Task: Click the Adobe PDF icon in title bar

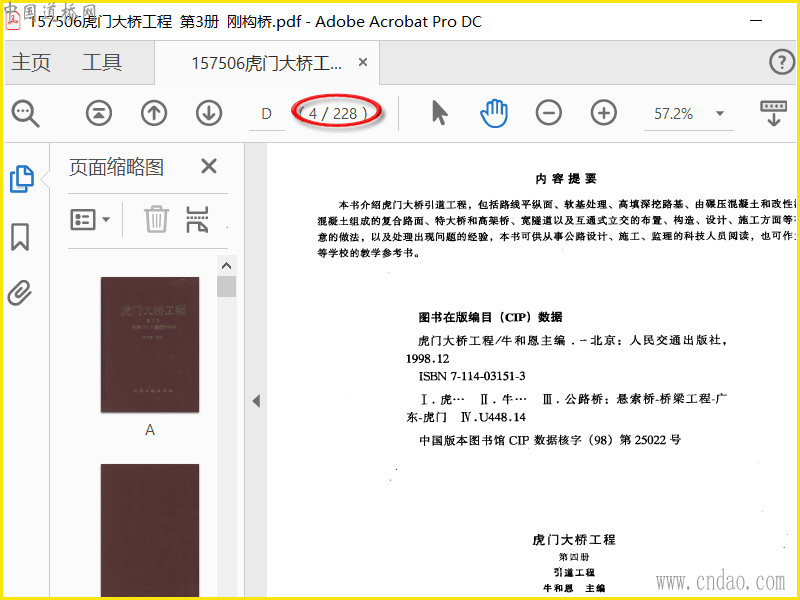Action: 13,21
